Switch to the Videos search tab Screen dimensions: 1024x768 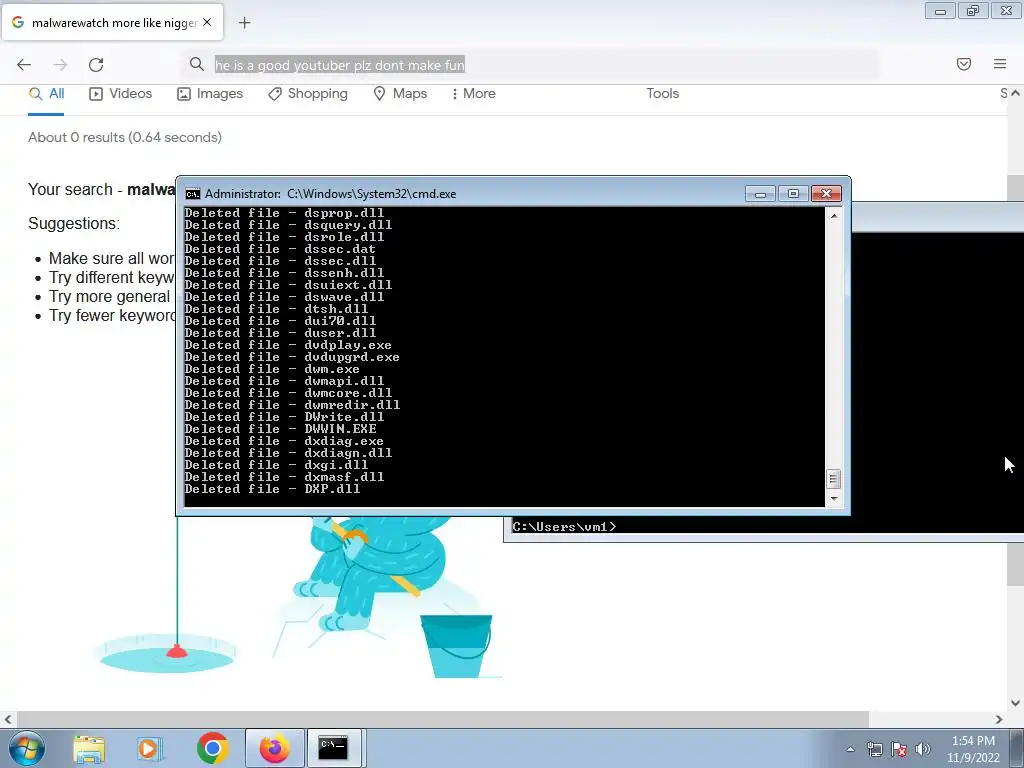click(x=120, y=94)
